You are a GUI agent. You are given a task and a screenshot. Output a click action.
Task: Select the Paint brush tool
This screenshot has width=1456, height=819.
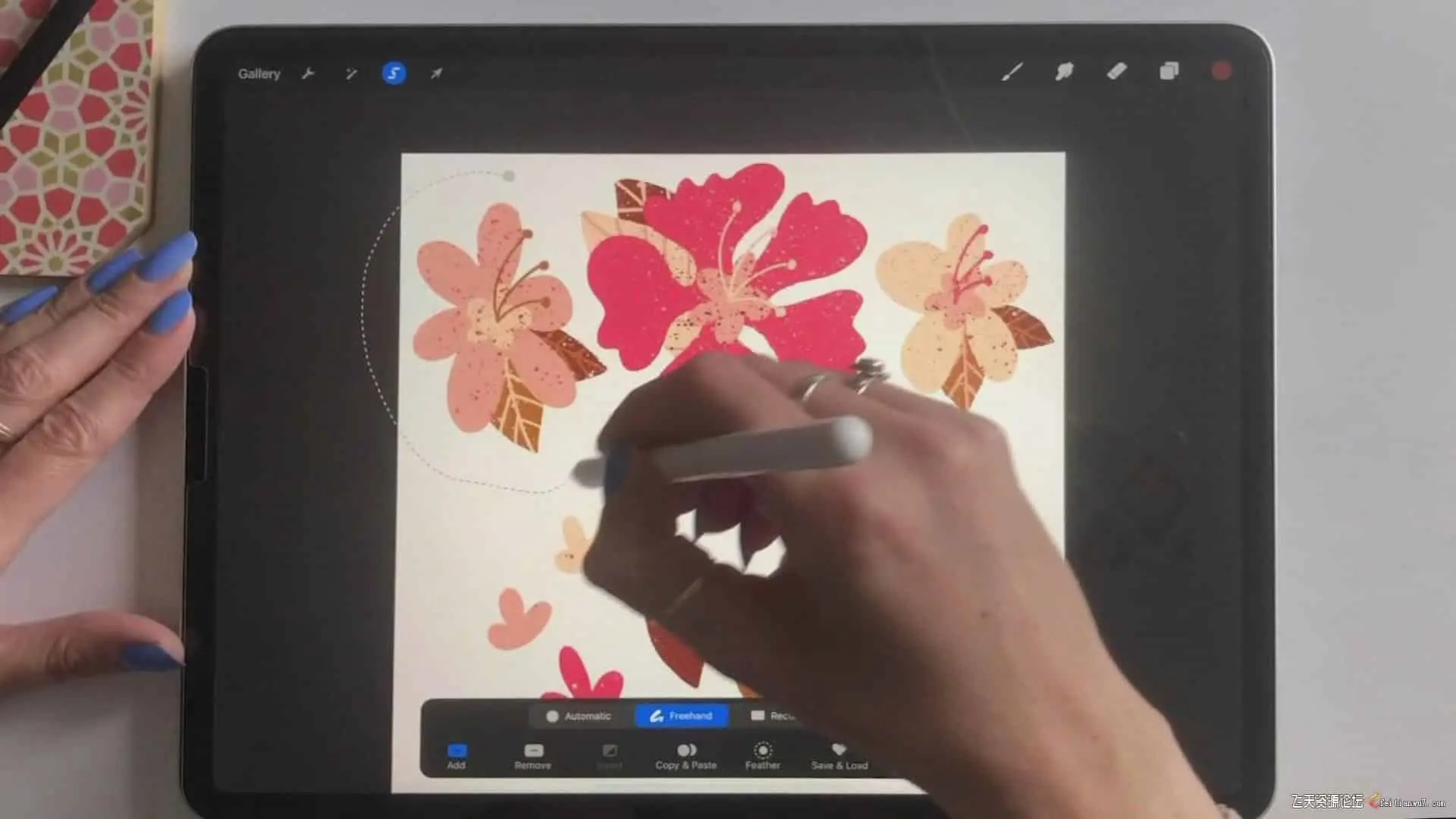tap(1012, 72)
